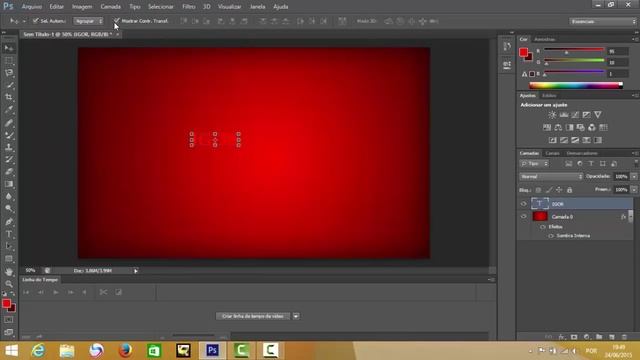The image size is (640, 360).
Task: Play the timeline
Action: click(56, 292)
